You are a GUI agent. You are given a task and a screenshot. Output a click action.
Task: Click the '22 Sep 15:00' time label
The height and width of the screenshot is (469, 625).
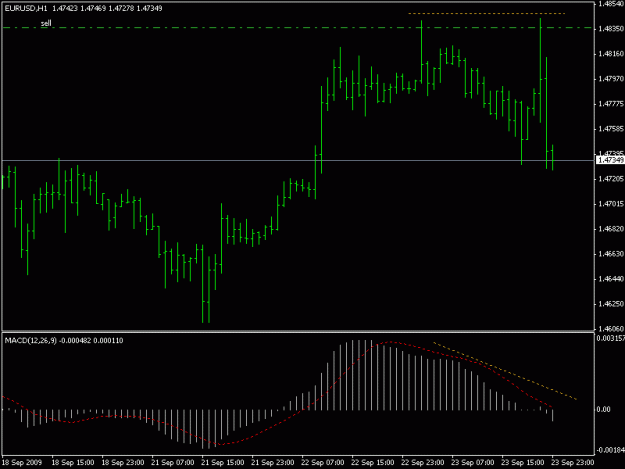pos(373,462)
